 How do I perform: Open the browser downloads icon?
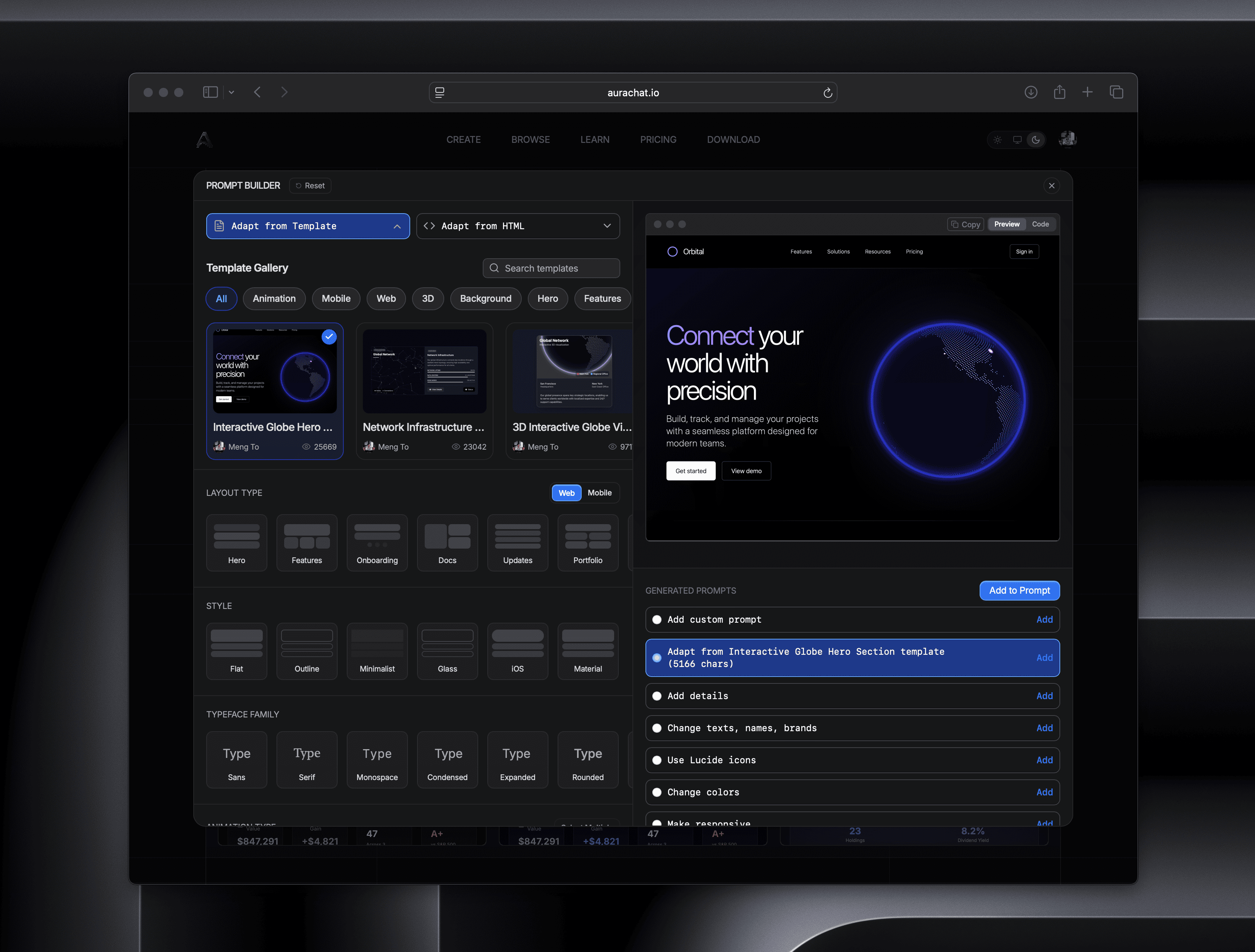[1031, 92]
